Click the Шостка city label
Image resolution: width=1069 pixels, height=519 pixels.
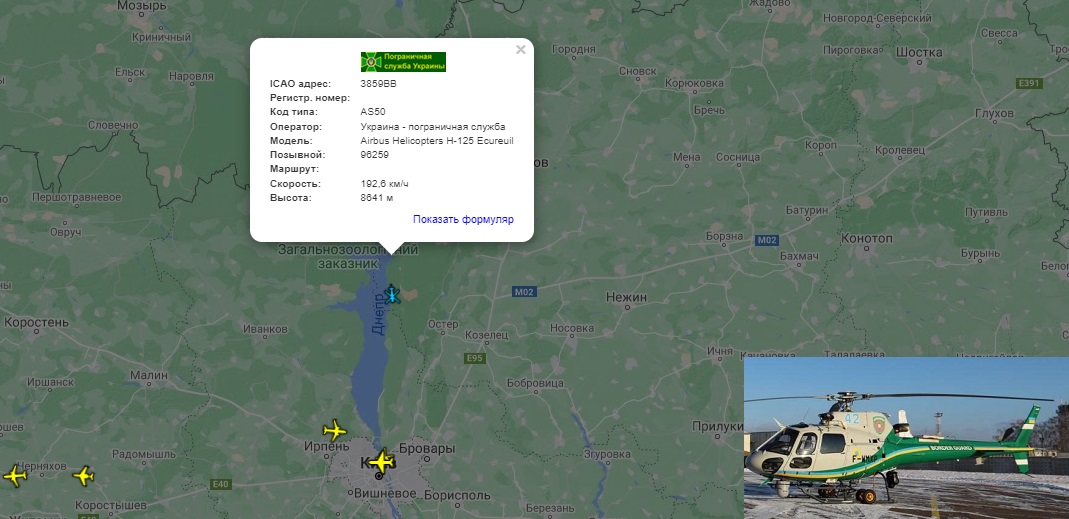[918, 53]
